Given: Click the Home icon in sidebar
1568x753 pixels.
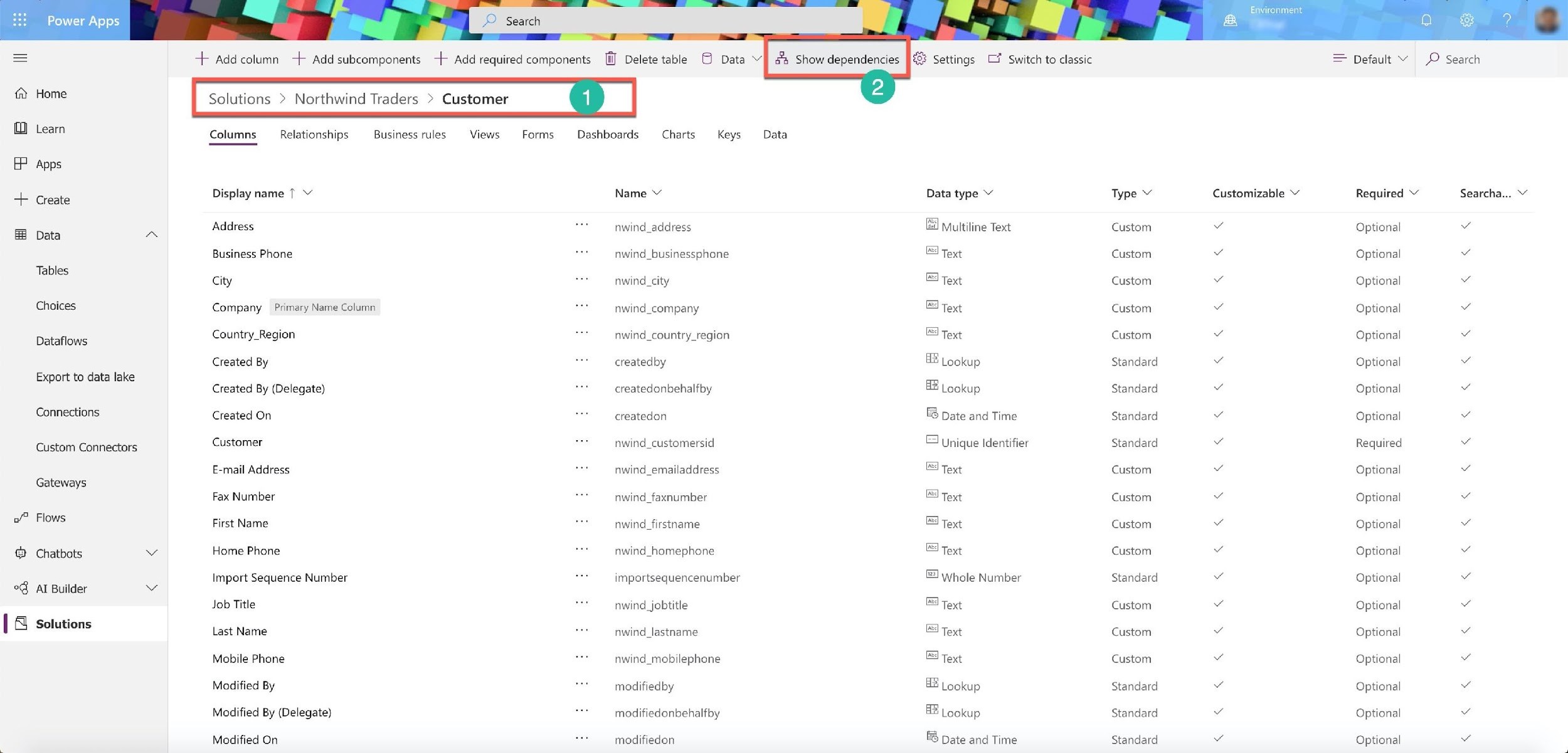Looking at the screenshot, I should (21, 93).
